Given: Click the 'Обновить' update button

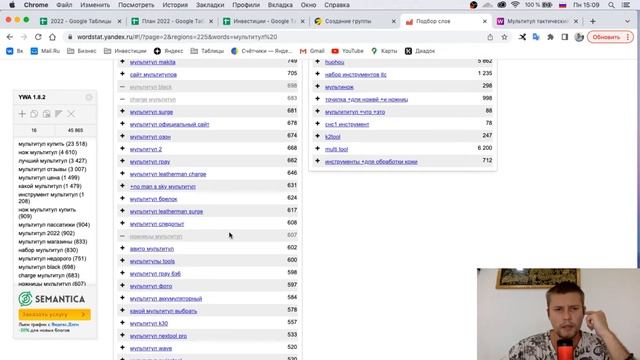Looking at the screenshot, I should coord(606,37).
